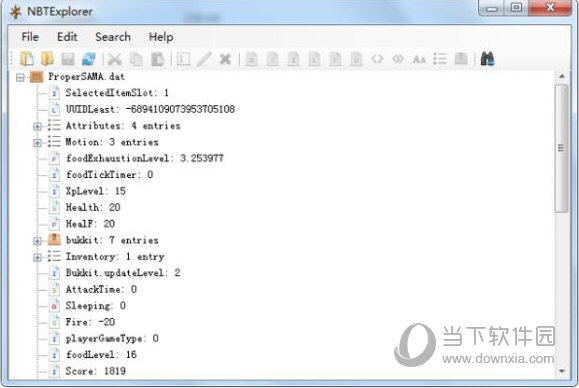Select the UUIDLeast value row
579x388 pixels.
(150, 109)
